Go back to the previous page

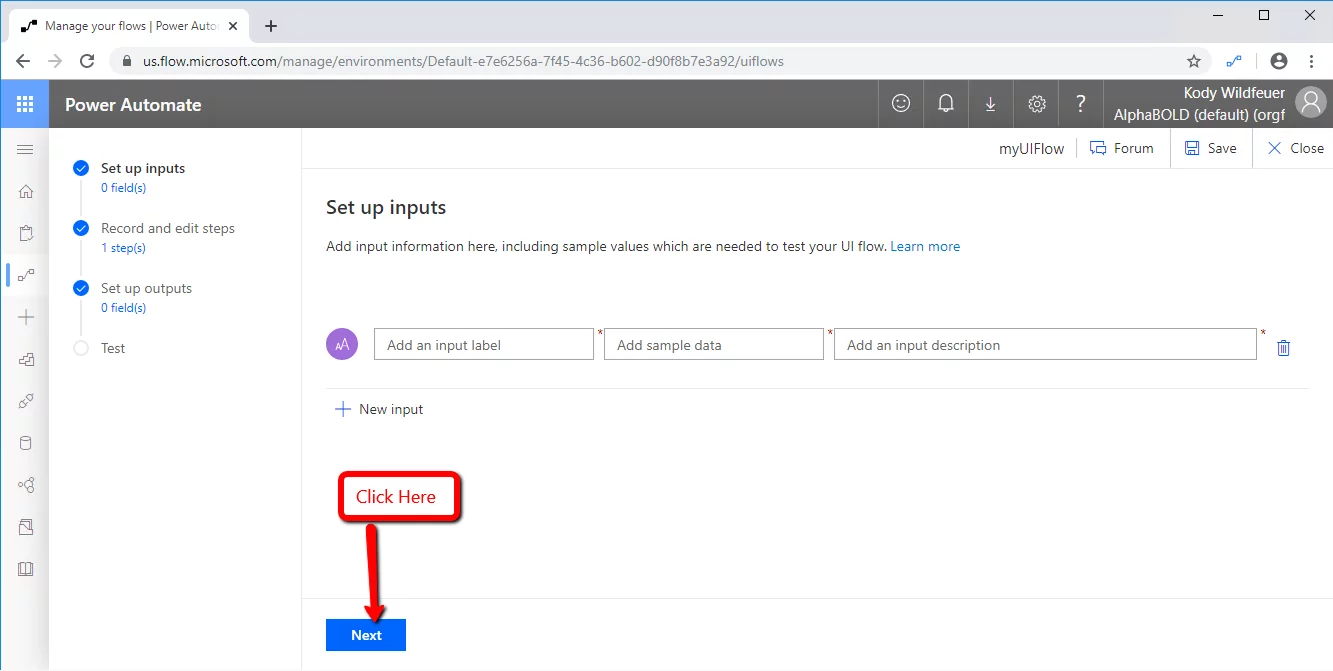coord(23,61)
